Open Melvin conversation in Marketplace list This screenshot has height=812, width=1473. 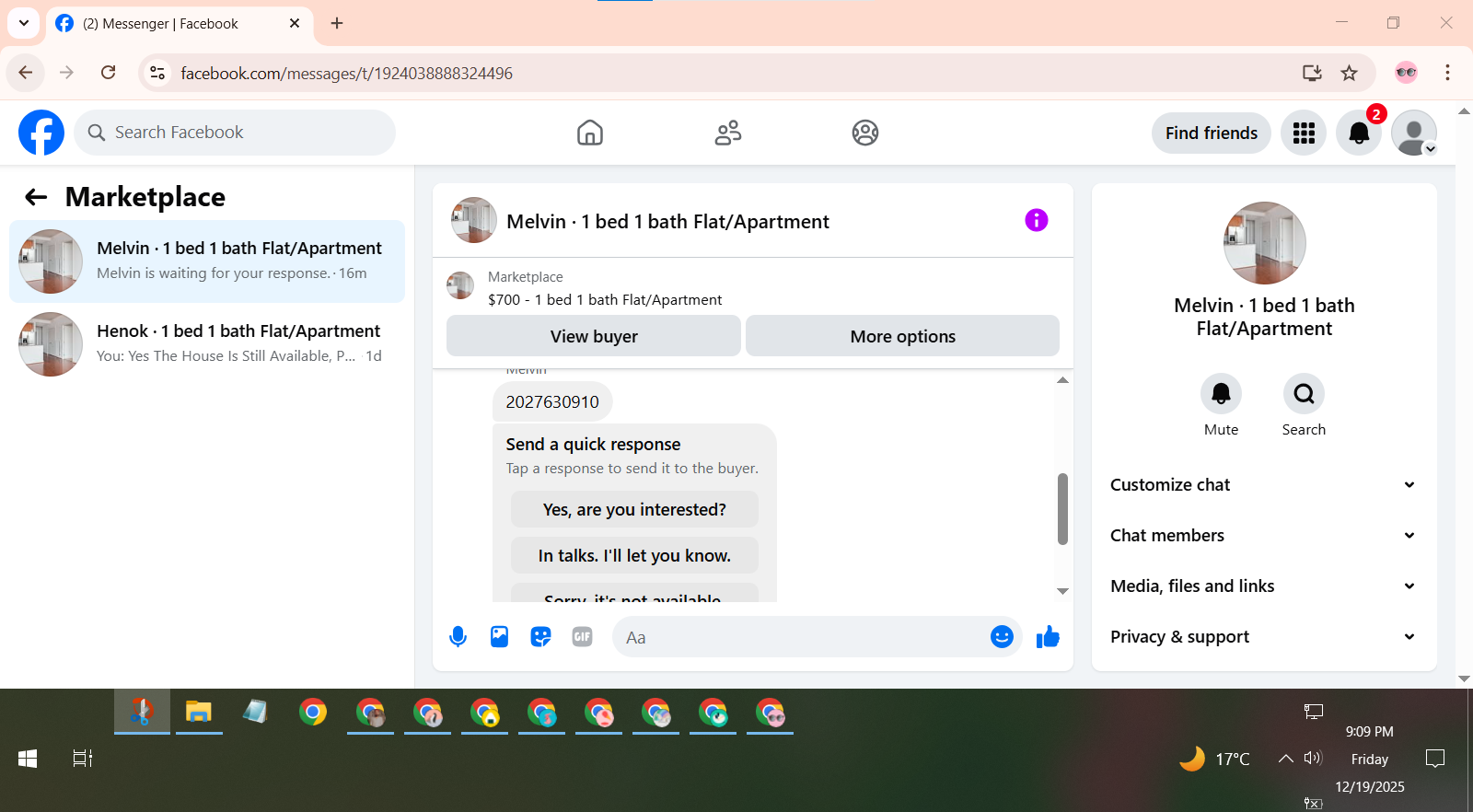coord(207,261)
